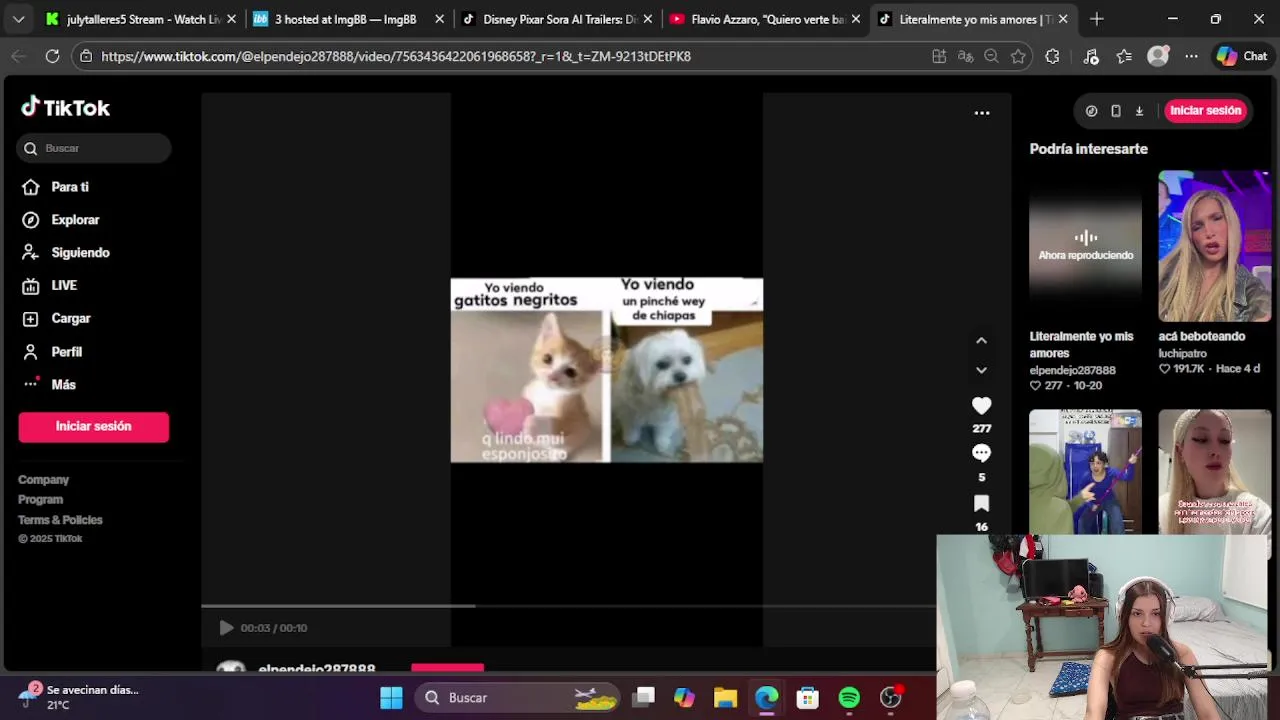Open the add-to-apps icon in address bar
This screenshot has width=1280, height=720.
coord(939,57)
